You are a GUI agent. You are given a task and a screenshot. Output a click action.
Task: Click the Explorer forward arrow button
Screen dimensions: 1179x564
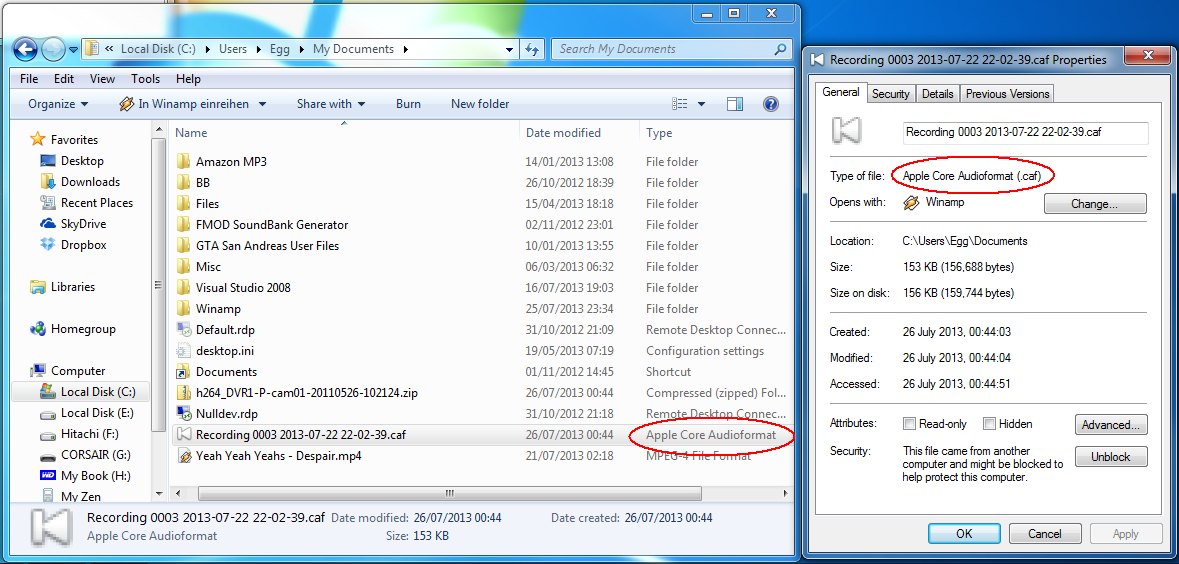pos(53,50)
